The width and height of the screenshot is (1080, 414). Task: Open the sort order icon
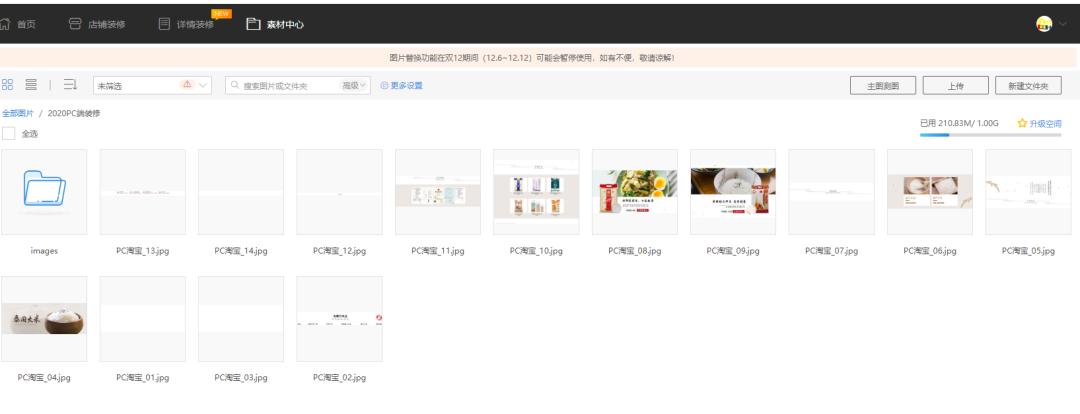70,85
